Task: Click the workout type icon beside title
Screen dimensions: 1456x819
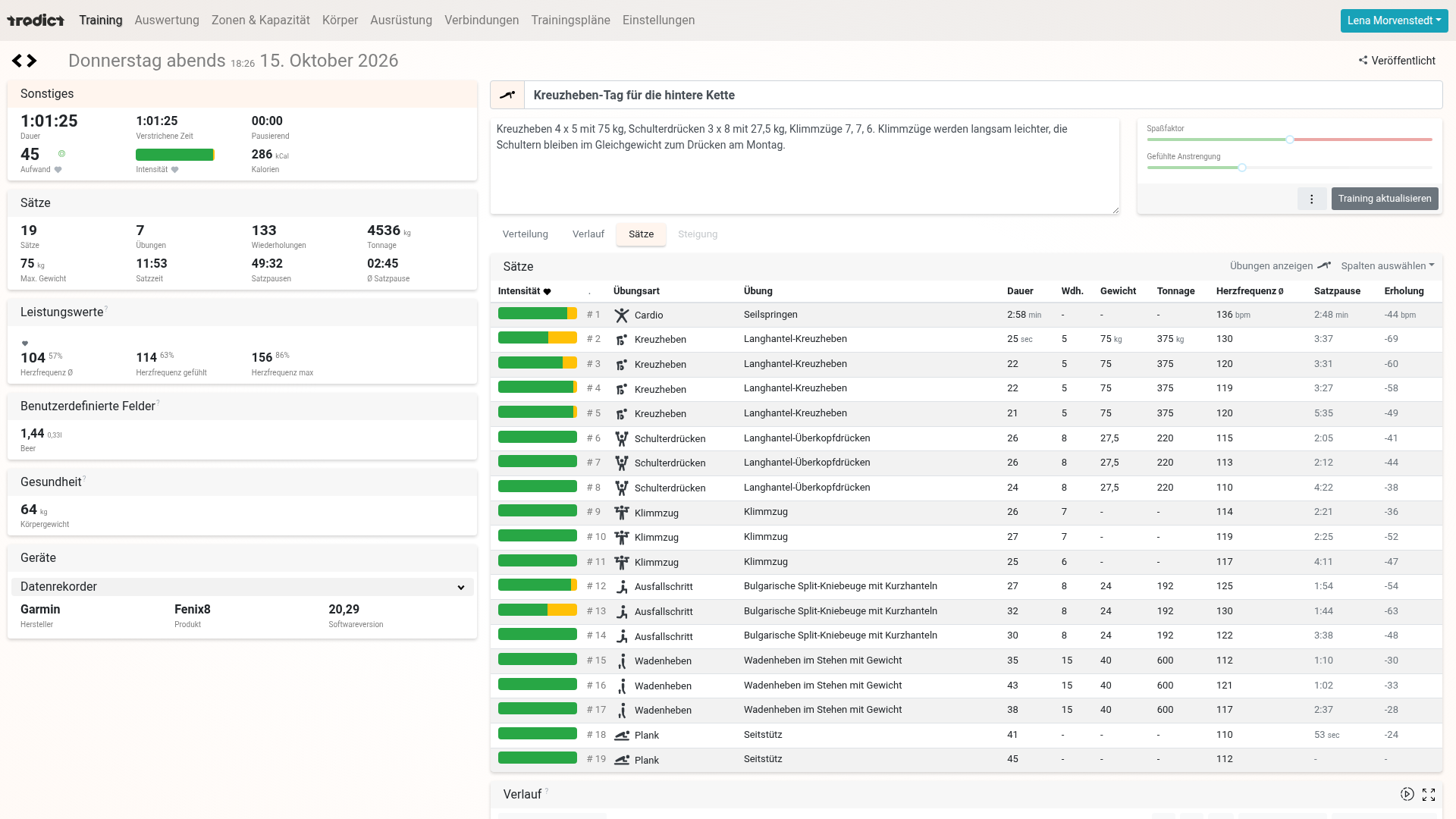Action: click(x=507, y=96)
